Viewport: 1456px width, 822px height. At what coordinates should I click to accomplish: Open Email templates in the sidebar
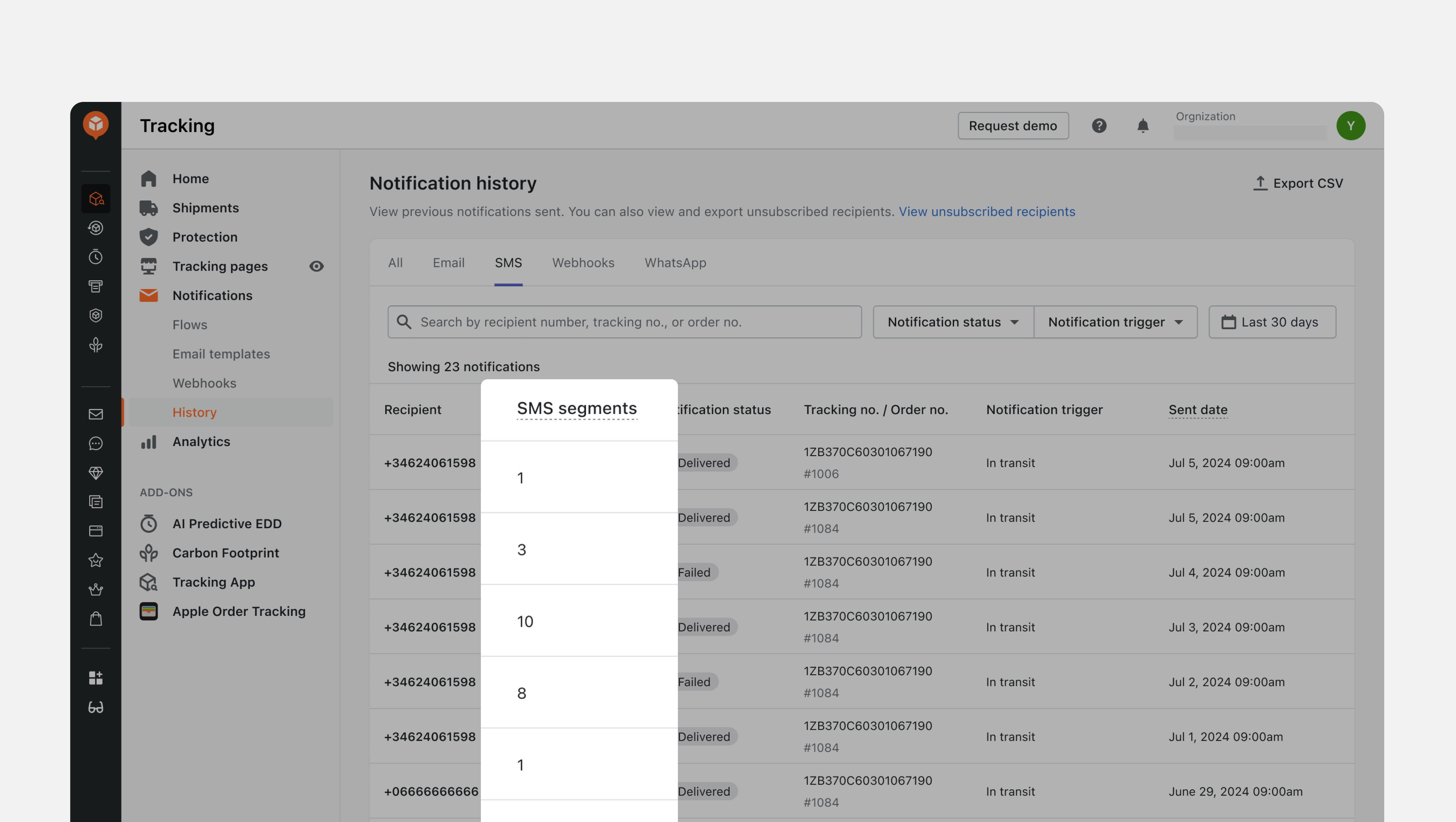click(221, 354)
